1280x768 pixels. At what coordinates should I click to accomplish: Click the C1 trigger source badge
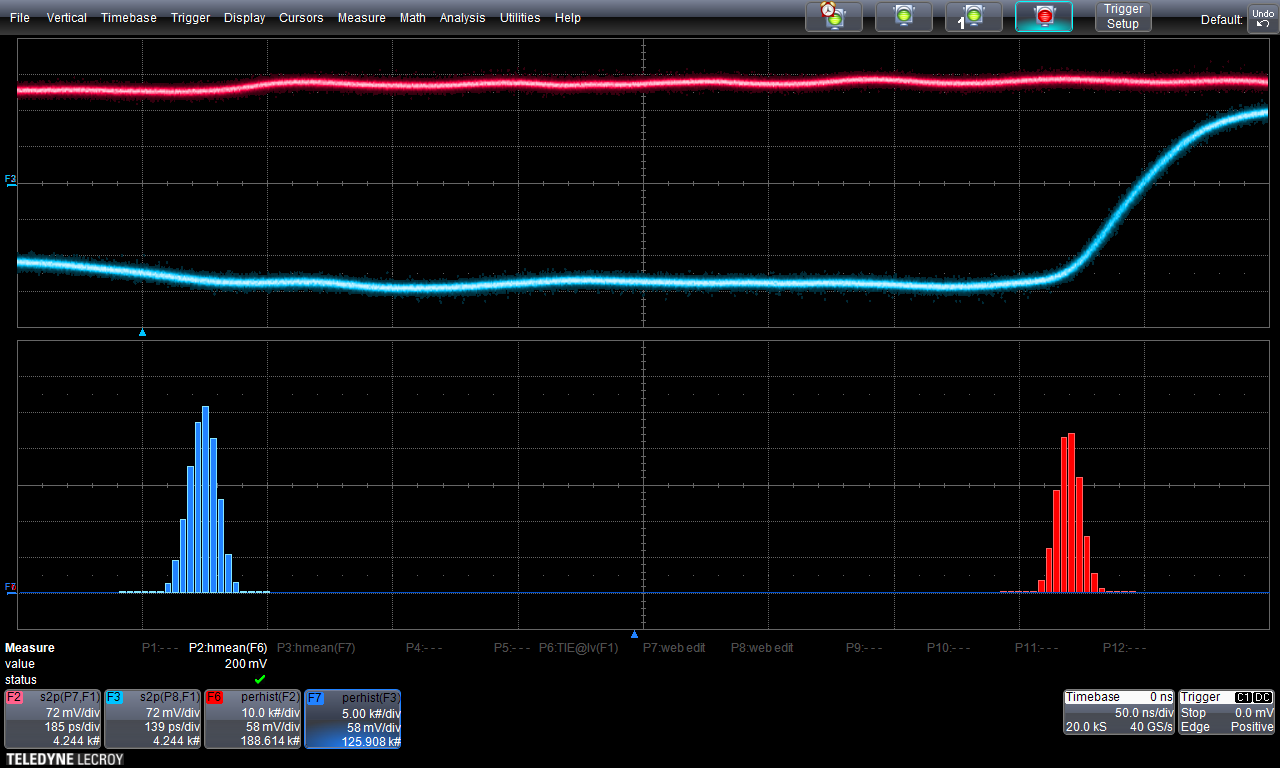pos(1244,697)
